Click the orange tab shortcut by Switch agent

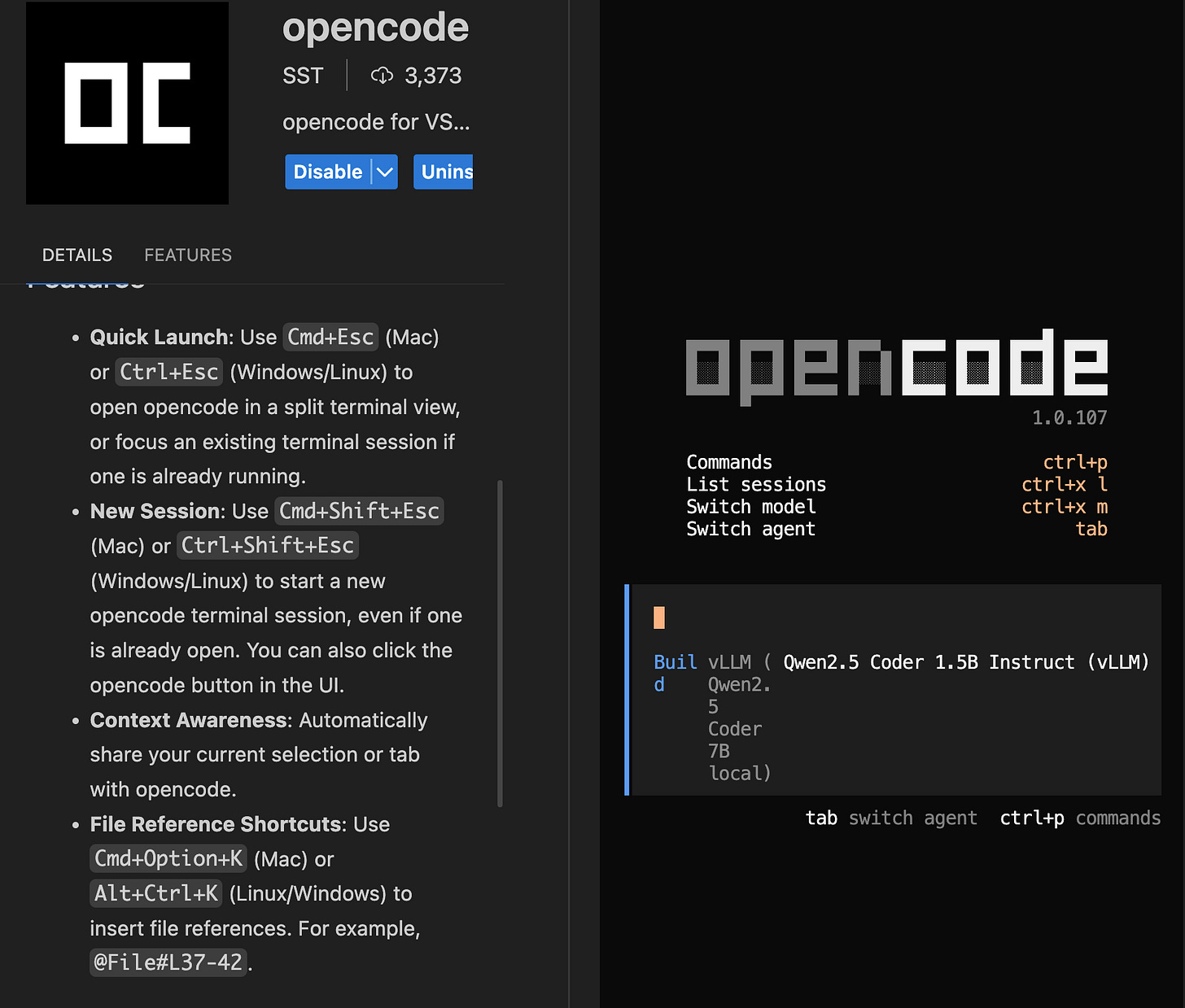[x=1091, y=529]
